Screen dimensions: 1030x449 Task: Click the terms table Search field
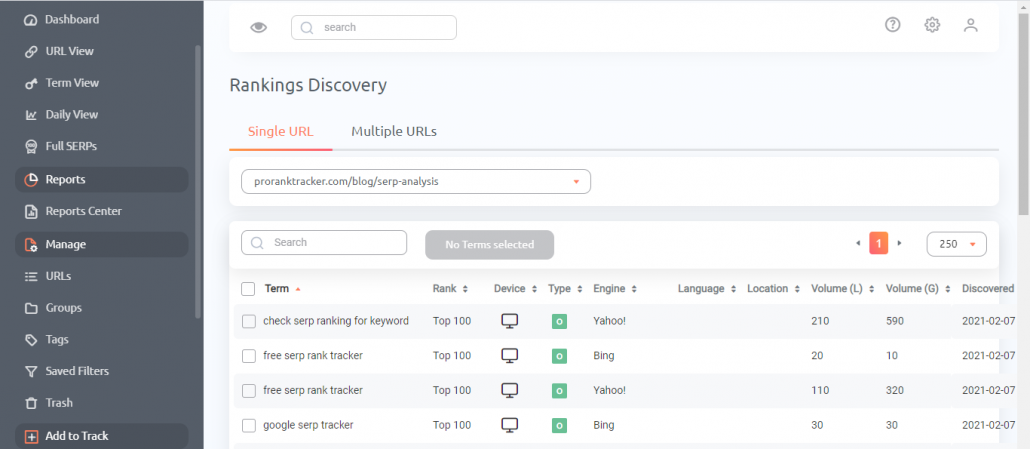(x=324, y=242)
